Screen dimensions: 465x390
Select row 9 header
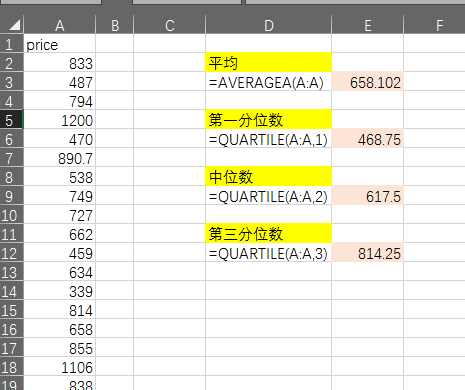click(12, 195)
